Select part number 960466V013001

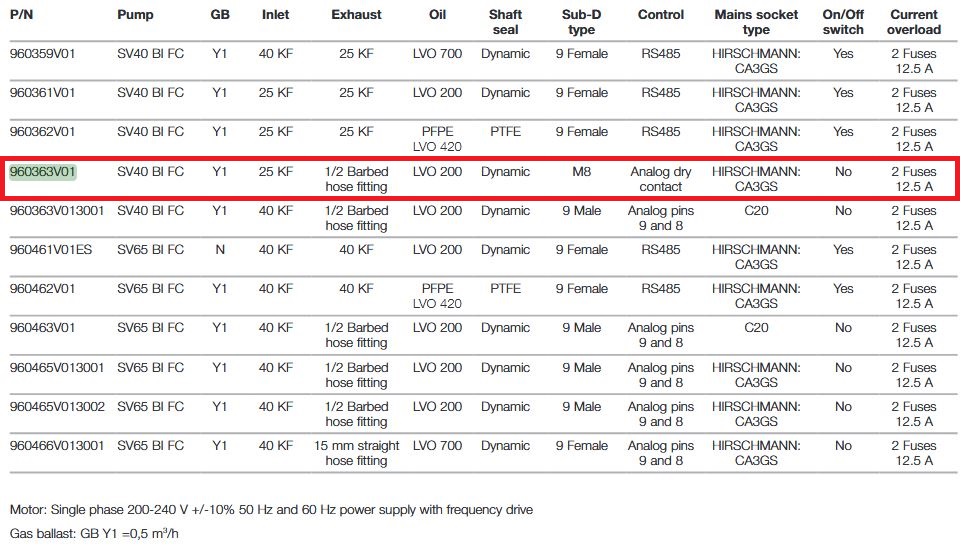pos(57,446)
